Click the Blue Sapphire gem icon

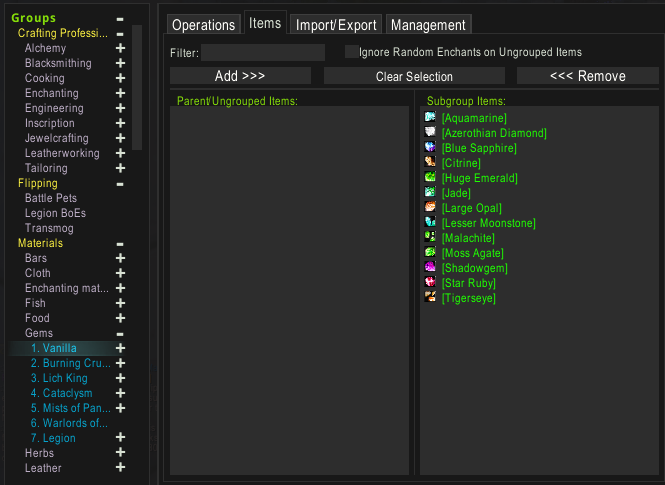pyautogui.click(x=430, y=148)
